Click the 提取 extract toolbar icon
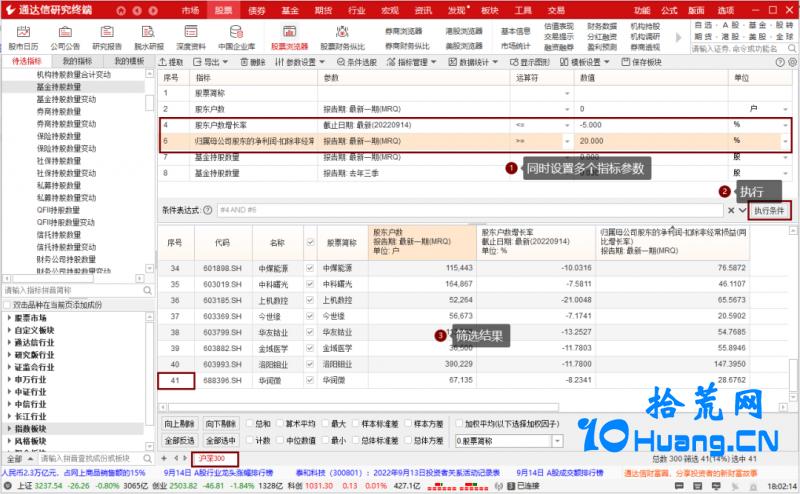The image size is (800, 494). (x=170, y=62)
